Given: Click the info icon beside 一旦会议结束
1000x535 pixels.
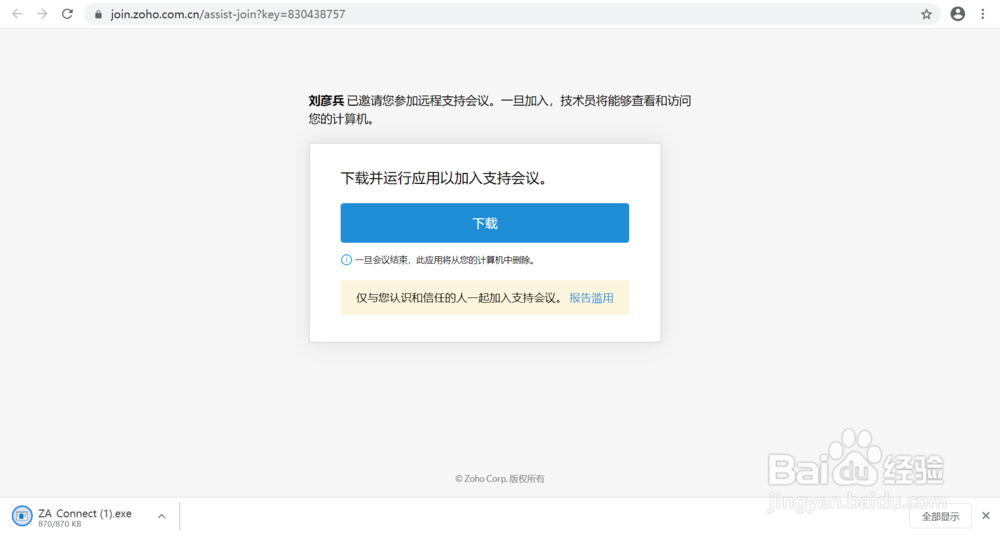Looking at the screenshot, I should [346, 260].
